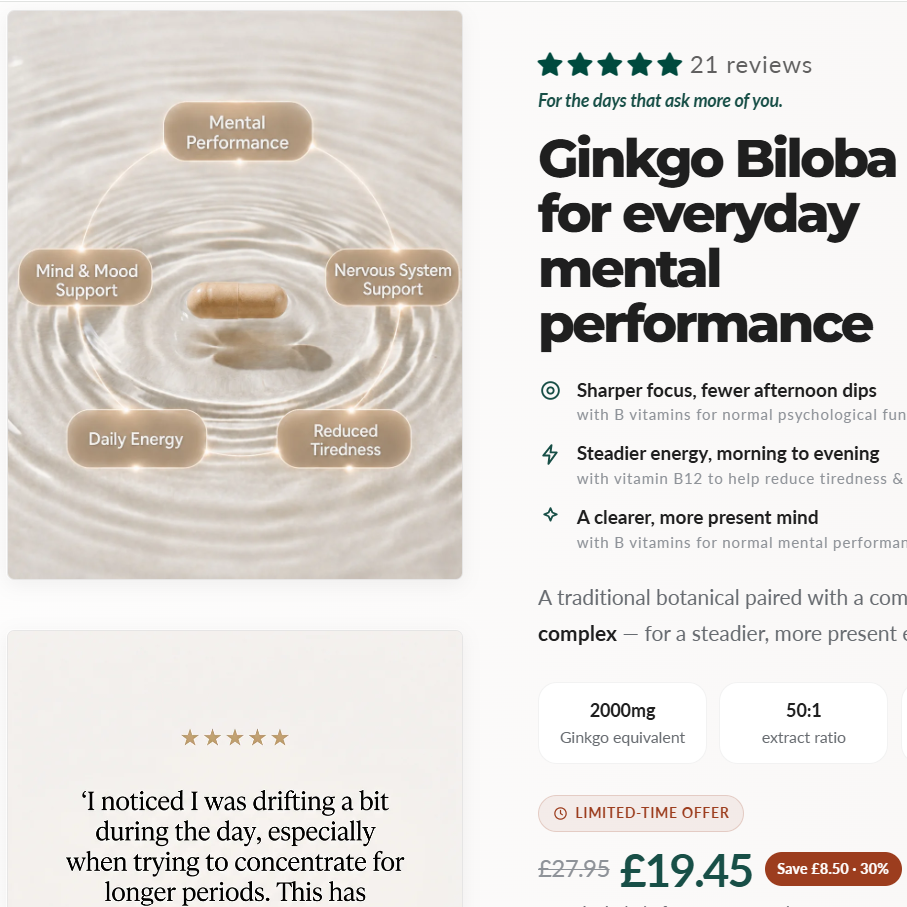Select the Reduced Tiredness label

point(345,438)
